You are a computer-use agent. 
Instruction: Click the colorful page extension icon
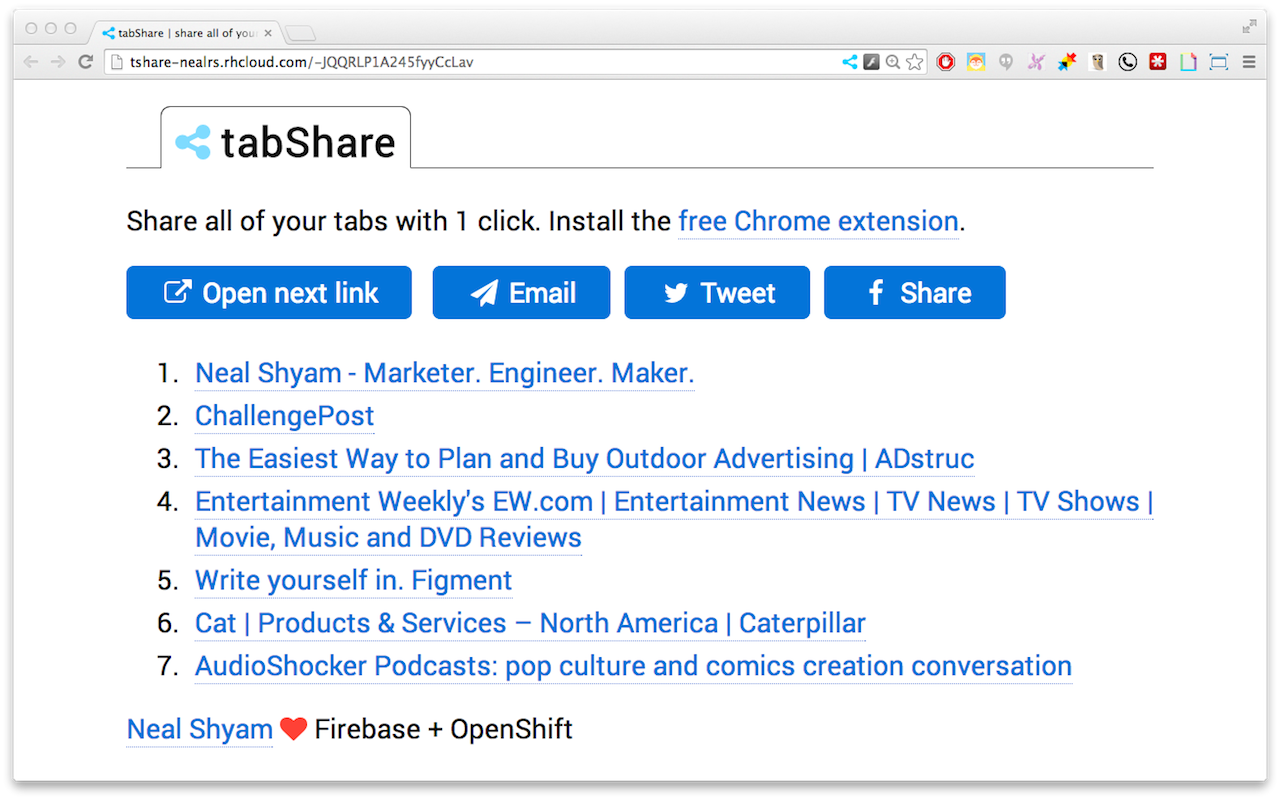[1188, 62]
